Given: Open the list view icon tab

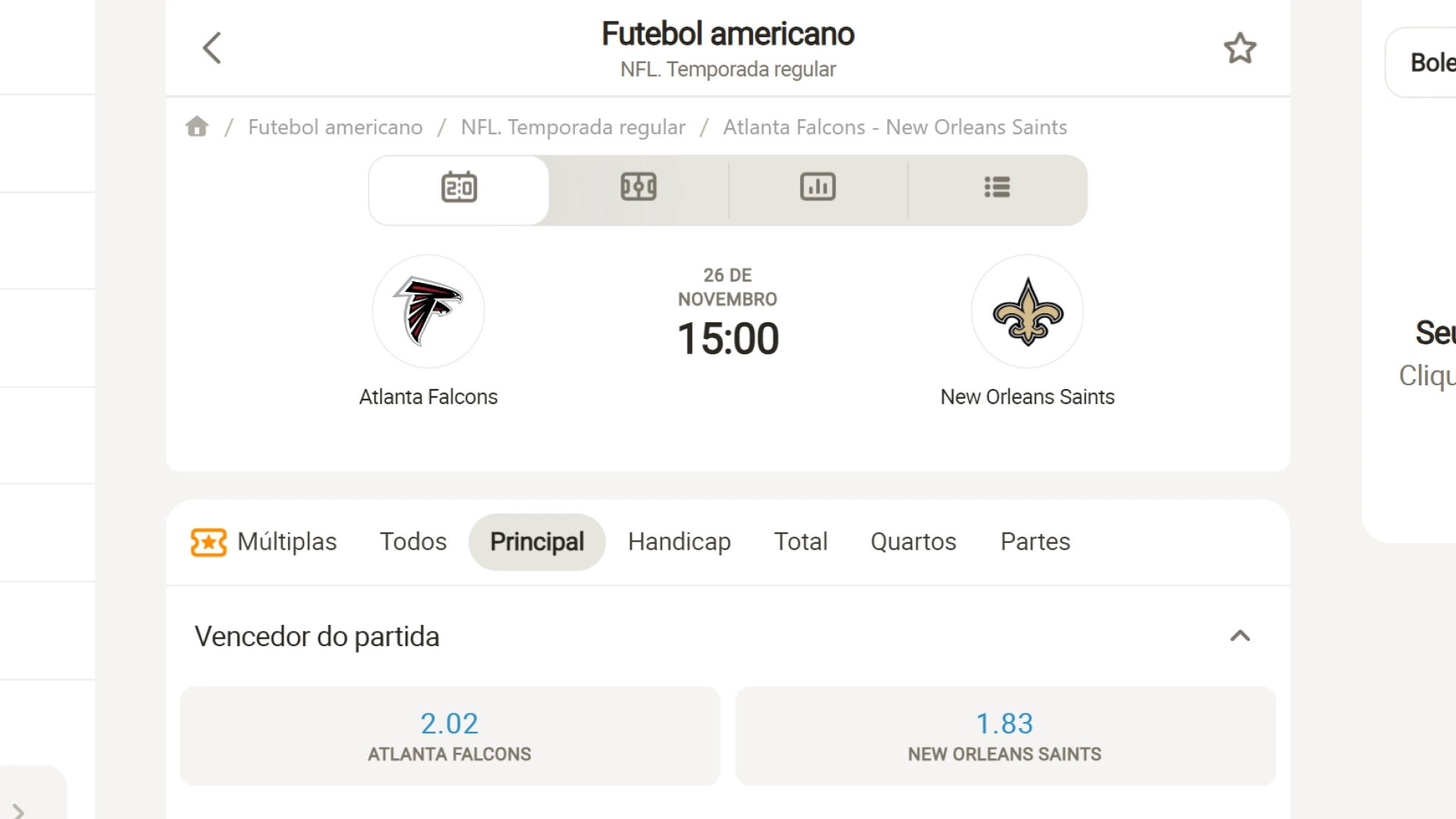Looking at the screenshot, I should 997,187.
